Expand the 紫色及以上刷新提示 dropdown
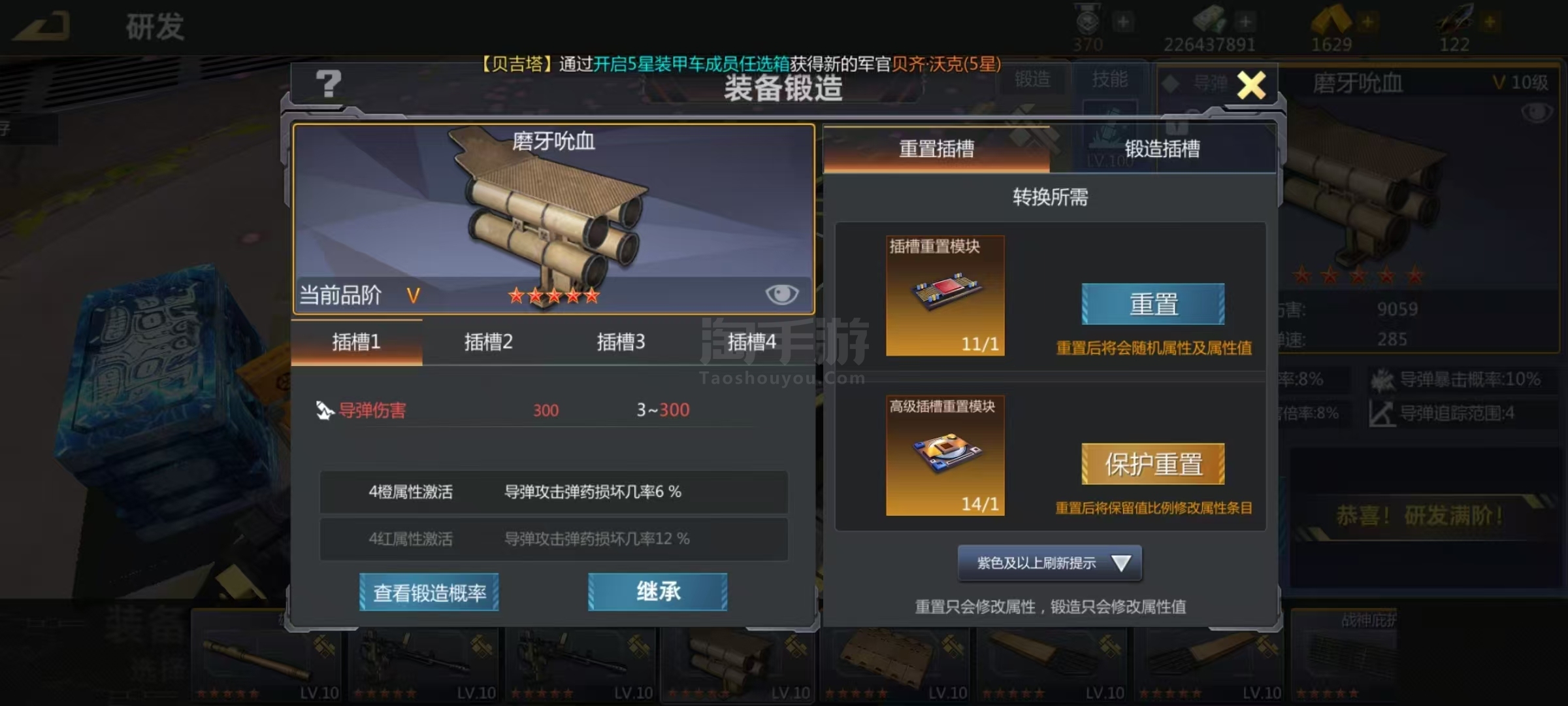This screenshot has height=706, width=1568. [1050, 563]
